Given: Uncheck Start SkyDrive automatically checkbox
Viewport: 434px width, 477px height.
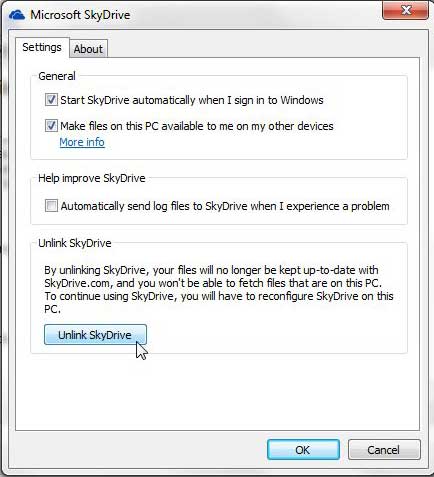Looking at the screenshot, I should (51, 100).
